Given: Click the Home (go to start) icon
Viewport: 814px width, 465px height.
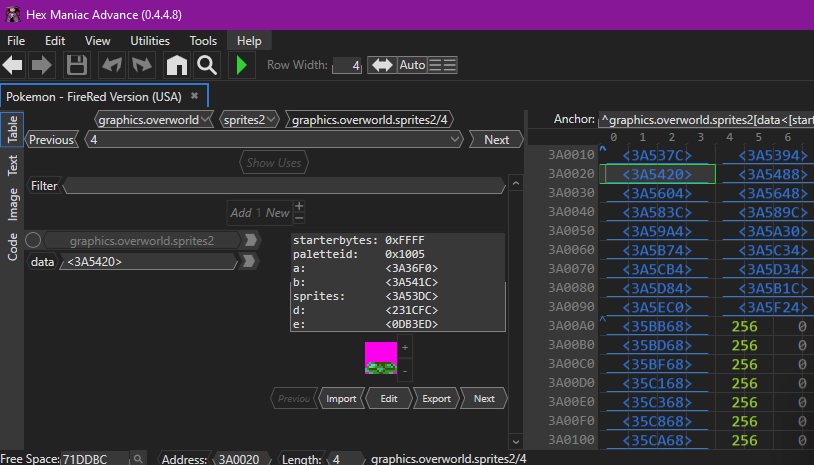Looking at the screenshot, I should click(x=176, y=66).
